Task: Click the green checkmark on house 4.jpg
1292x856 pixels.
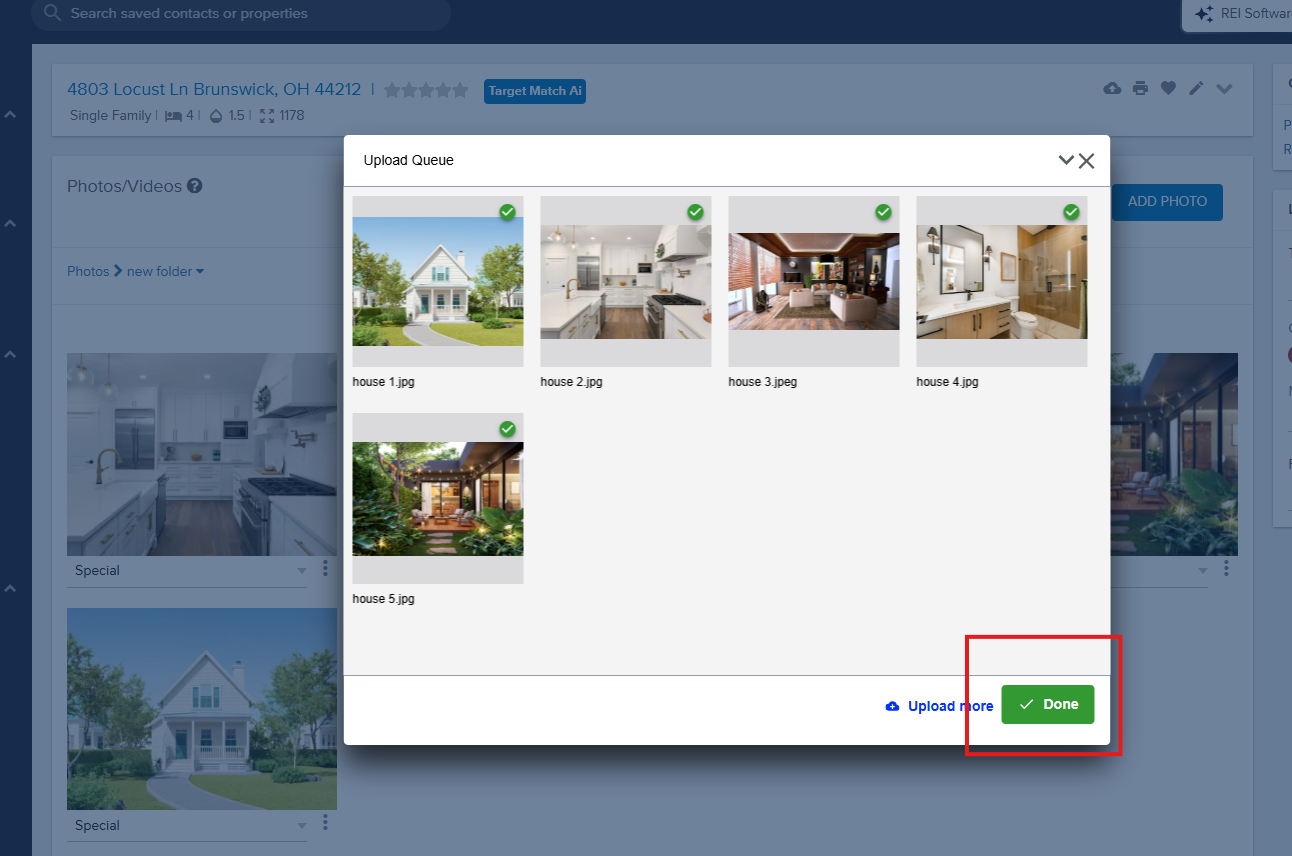Action: pyautogui.click(x=1071, y=212)
